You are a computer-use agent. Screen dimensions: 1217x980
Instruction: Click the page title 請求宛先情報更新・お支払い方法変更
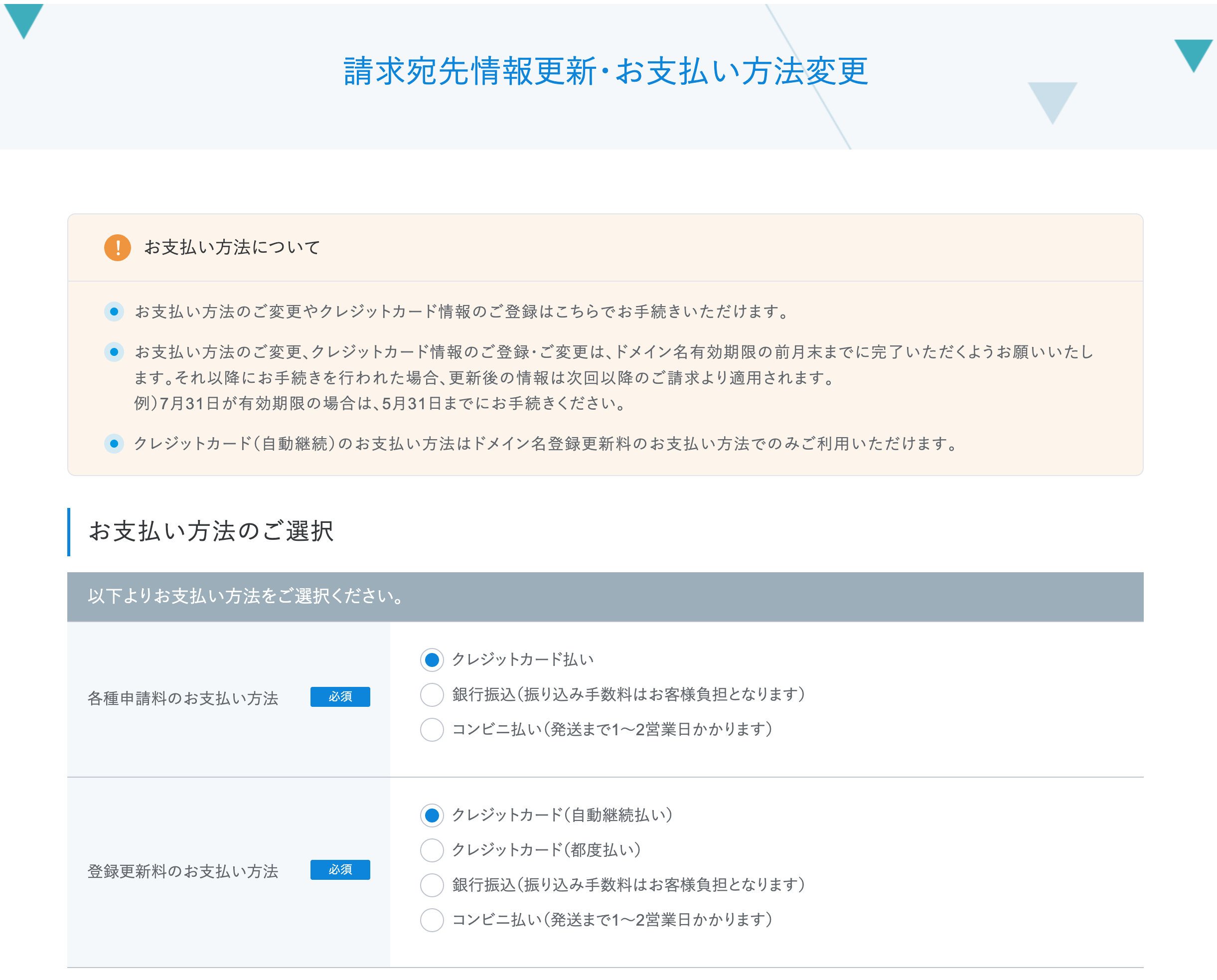606,72
